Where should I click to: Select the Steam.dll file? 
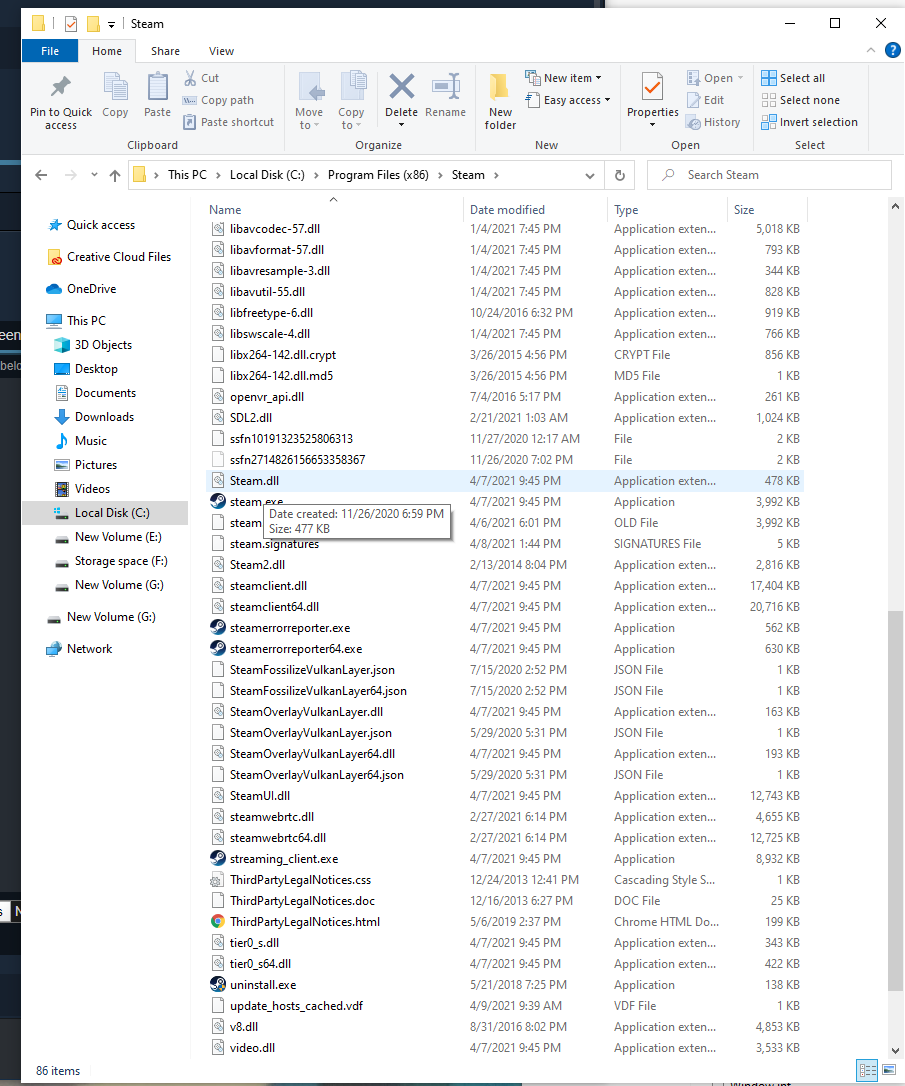pyautogui.click(x=505, y=481)
